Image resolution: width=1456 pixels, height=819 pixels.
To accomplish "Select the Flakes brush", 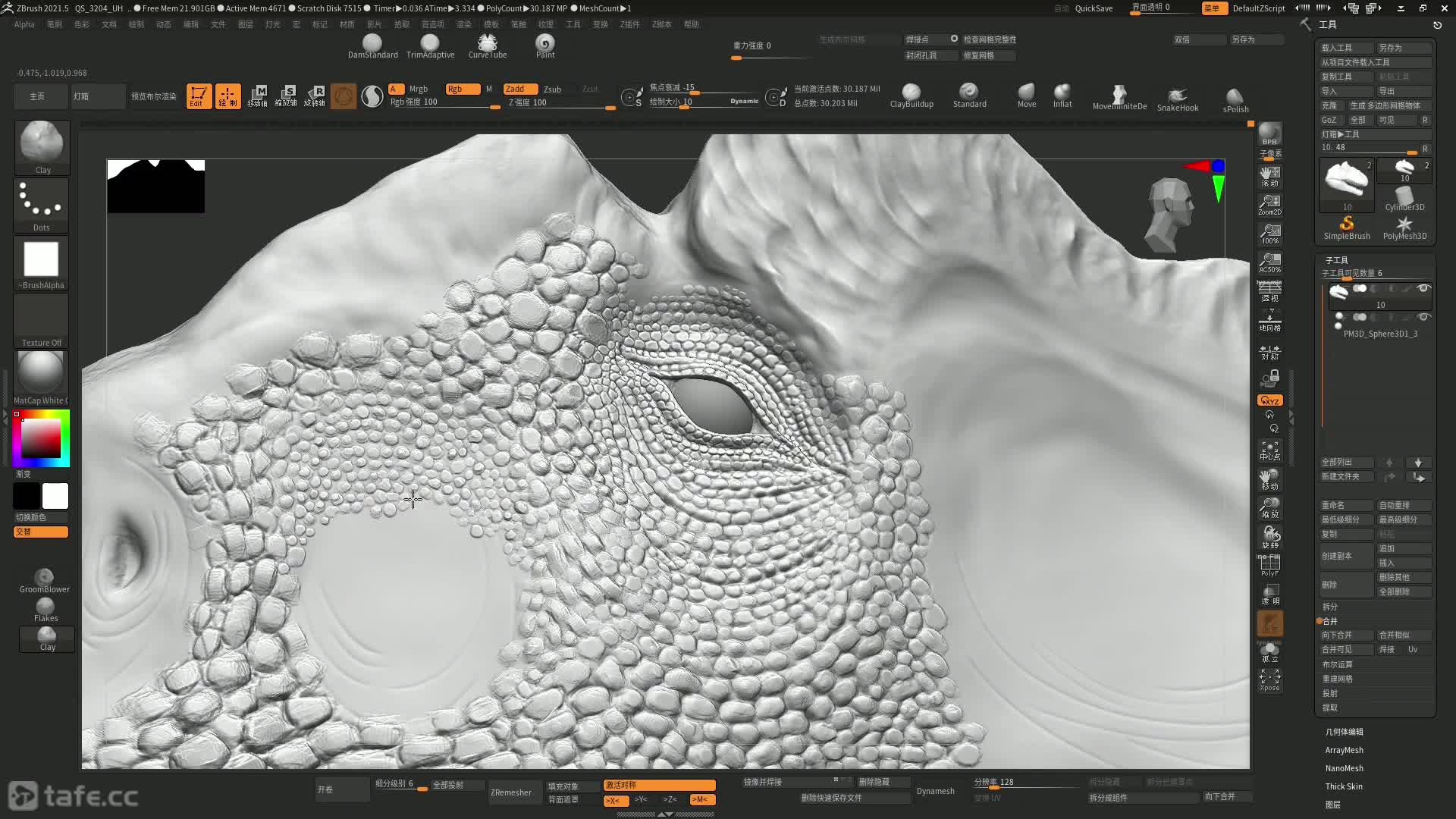I will 45,610.
